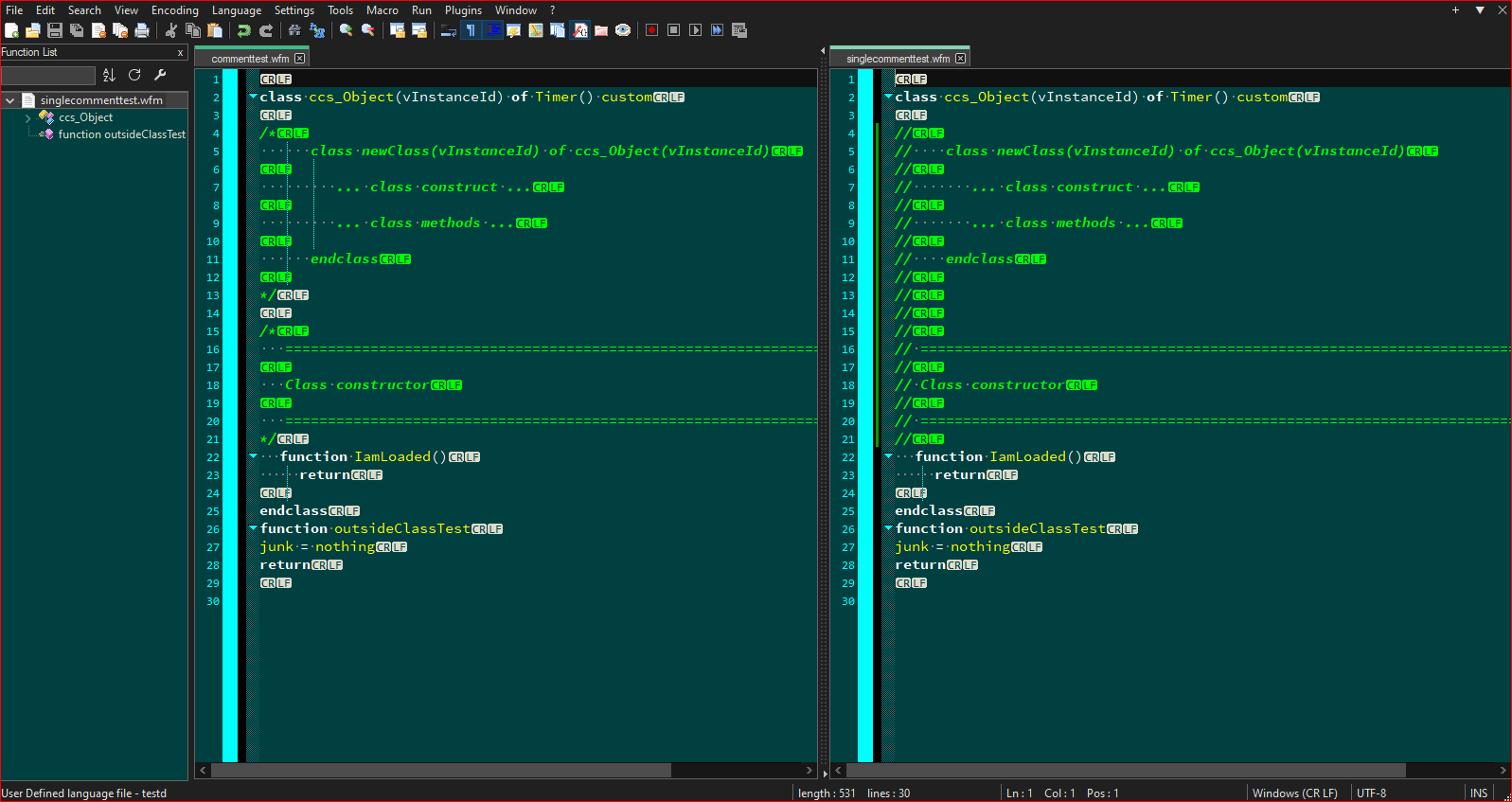Close the singlecommenttest.wfm tab
Screen dimensions: 1512x802
960,59
